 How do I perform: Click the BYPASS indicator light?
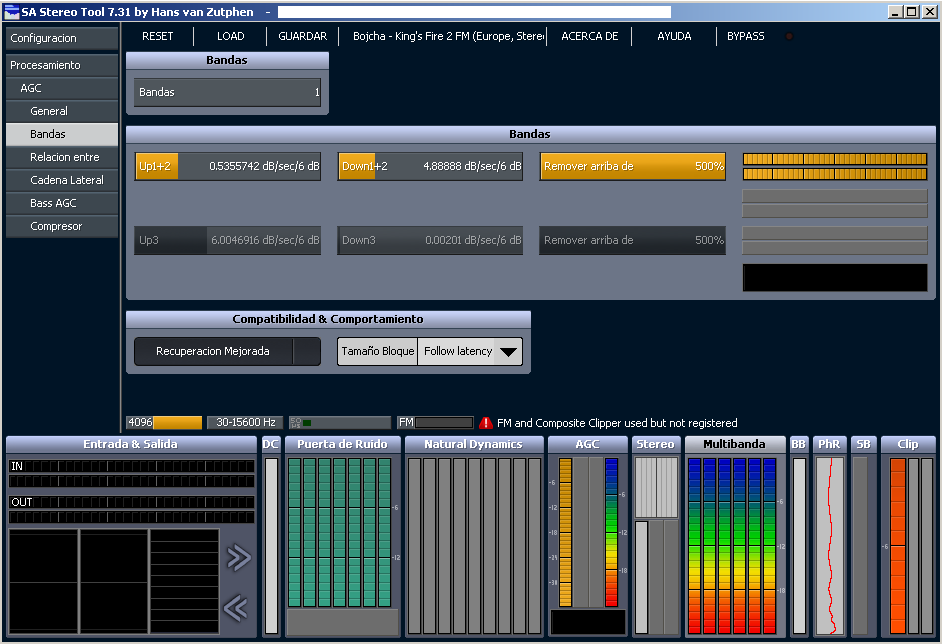789,37
